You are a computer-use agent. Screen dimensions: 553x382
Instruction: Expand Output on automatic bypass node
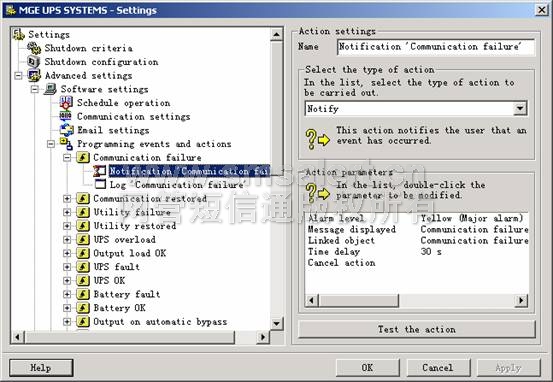click(67, 322)
